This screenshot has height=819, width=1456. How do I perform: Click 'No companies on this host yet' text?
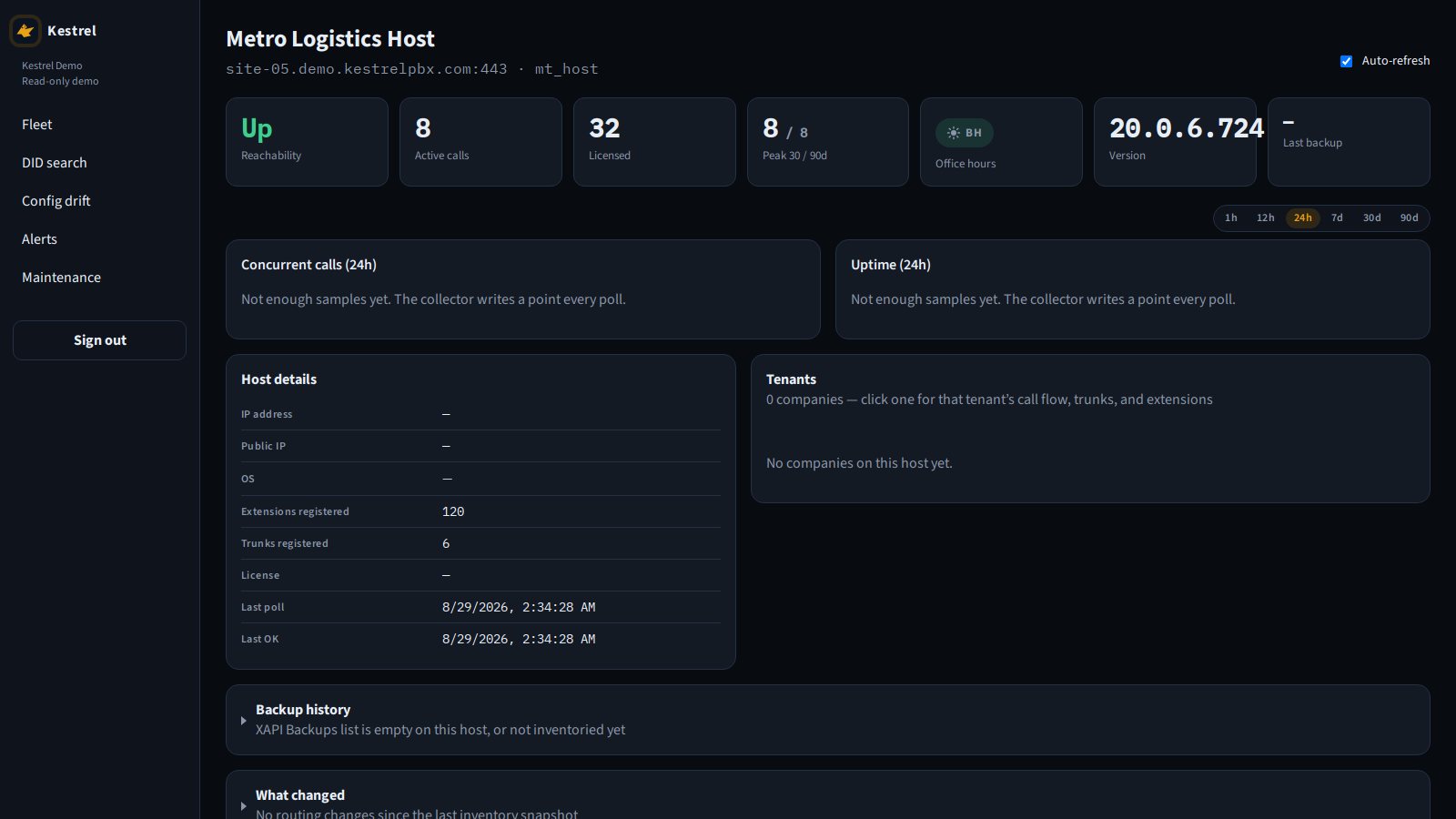click(x=859, y=463)
